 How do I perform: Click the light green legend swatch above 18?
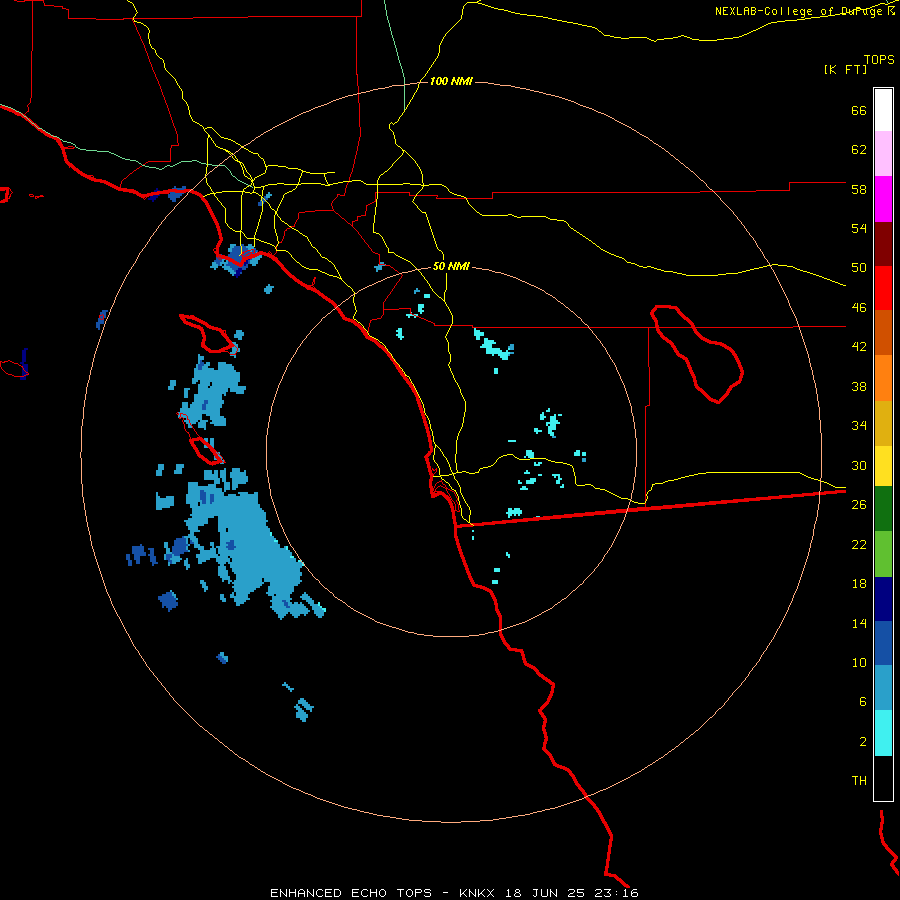[883, 554]
